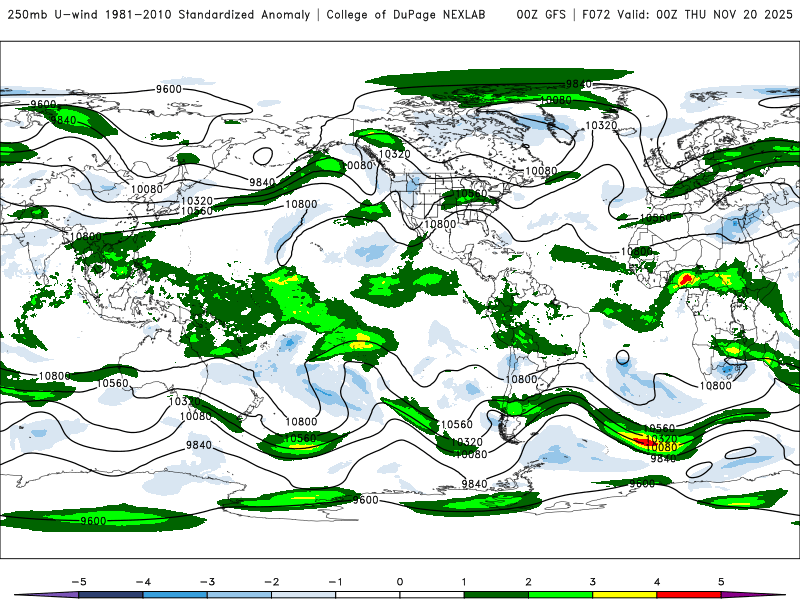Viewport: 800px width, 600px height.
Task: Click the colorbar tick label "−2"
Action: coord(271,582)
